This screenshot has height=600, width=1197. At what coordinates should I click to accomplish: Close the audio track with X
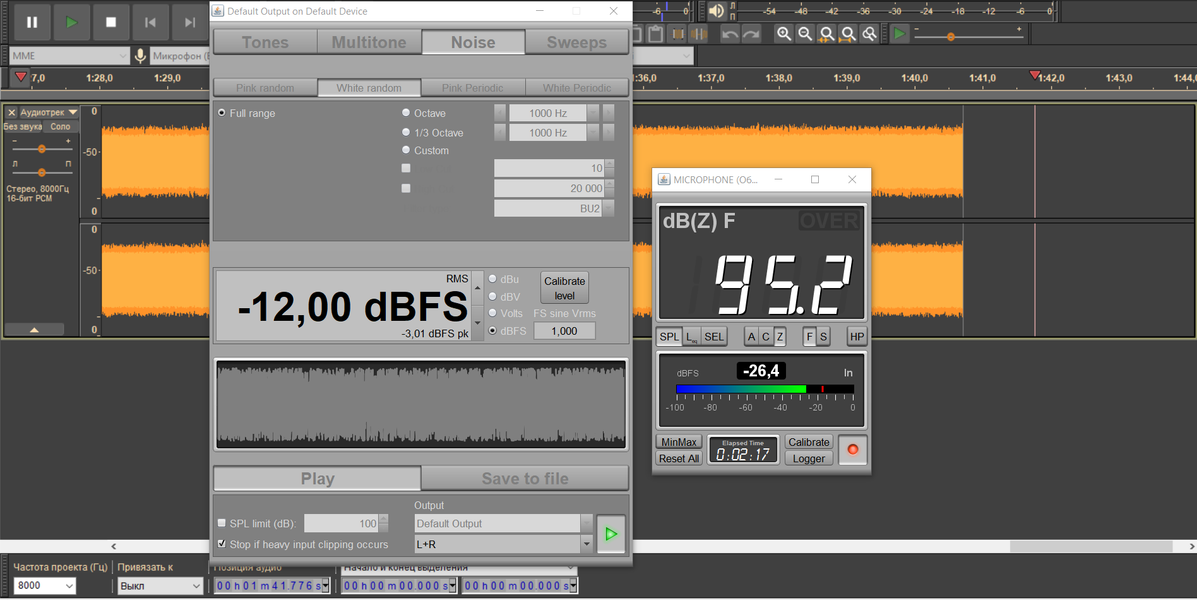[x=11, y=112]
